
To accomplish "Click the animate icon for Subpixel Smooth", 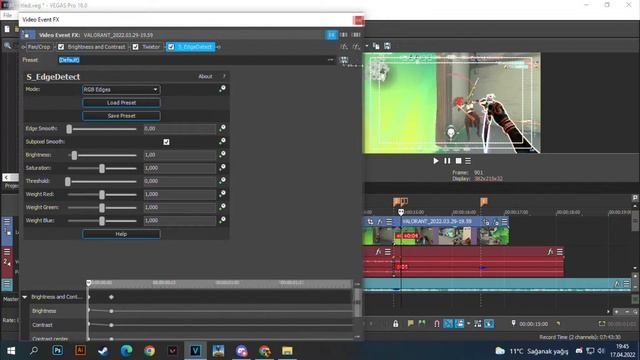I will pos(222,141).
